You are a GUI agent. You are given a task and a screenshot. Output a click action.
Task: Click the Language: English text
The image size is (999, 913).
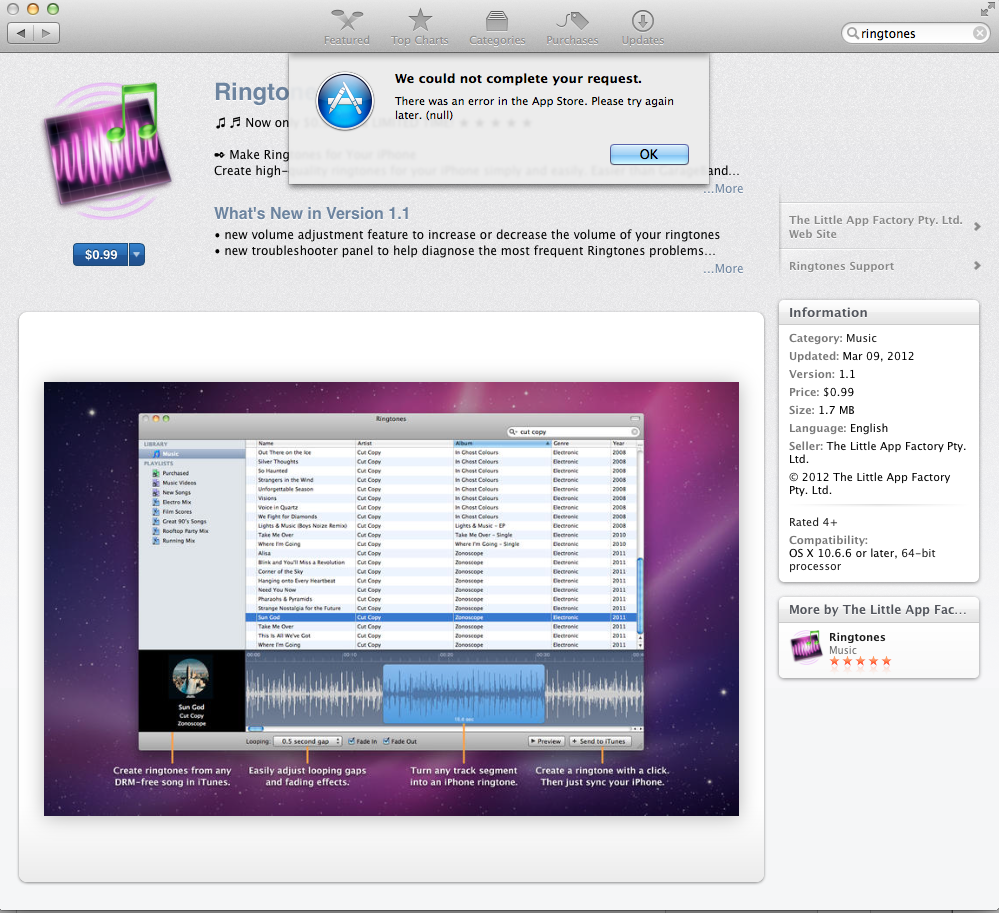(838, 428)
